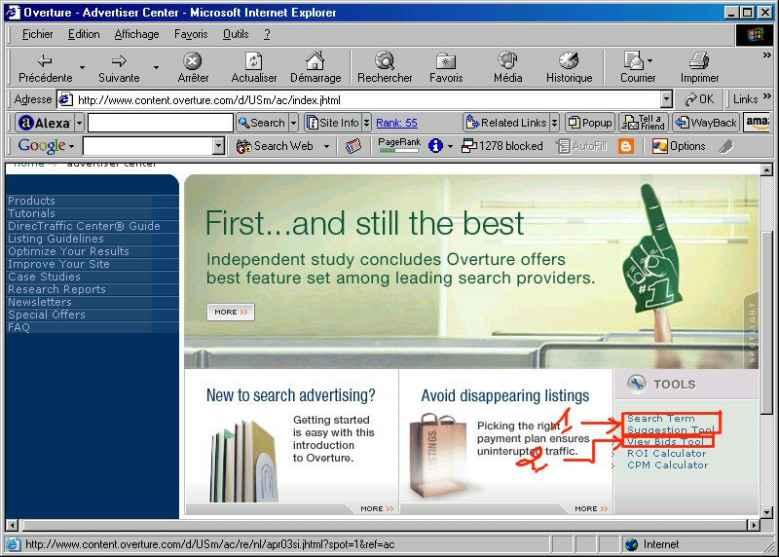The width and height of the screenshot is (779, 557).
Task: Open the Search Term Suggestion Tool link
Action: 670,424
